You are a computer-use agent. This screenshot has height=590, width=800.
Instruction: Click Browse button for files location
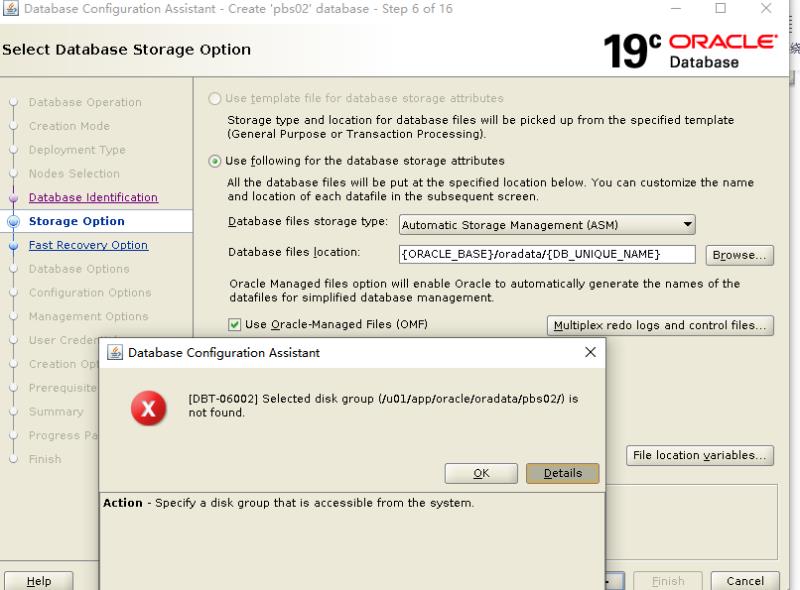coord(739,255)
